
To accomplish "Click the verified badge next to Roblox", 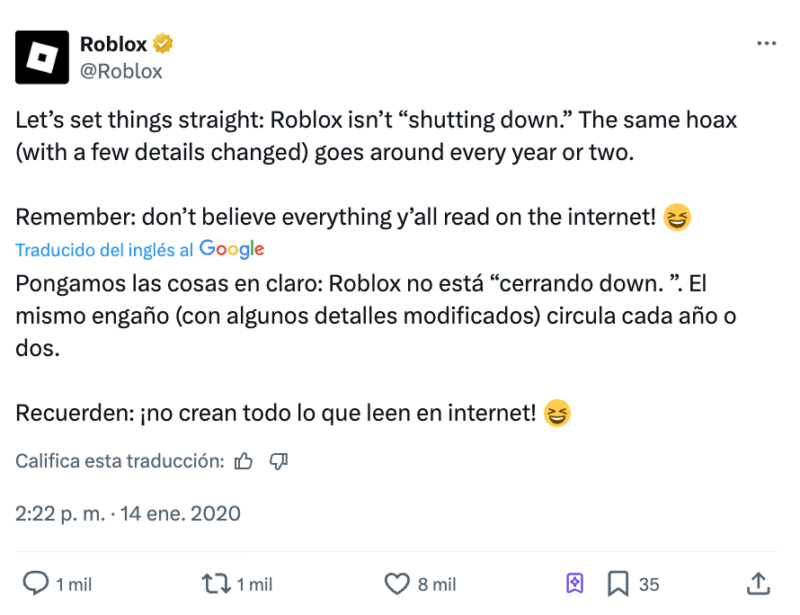I will coord(163,44).
